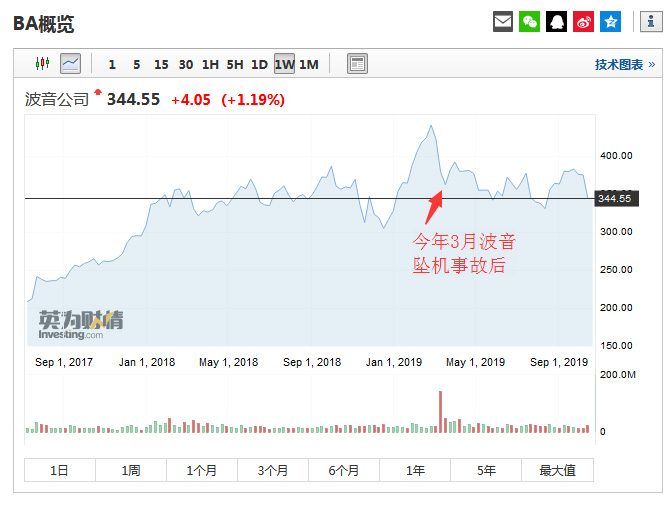Click the 400.00 price axis label
The image size is (670, 505).
pyautogui.click(x=616, y=156)
